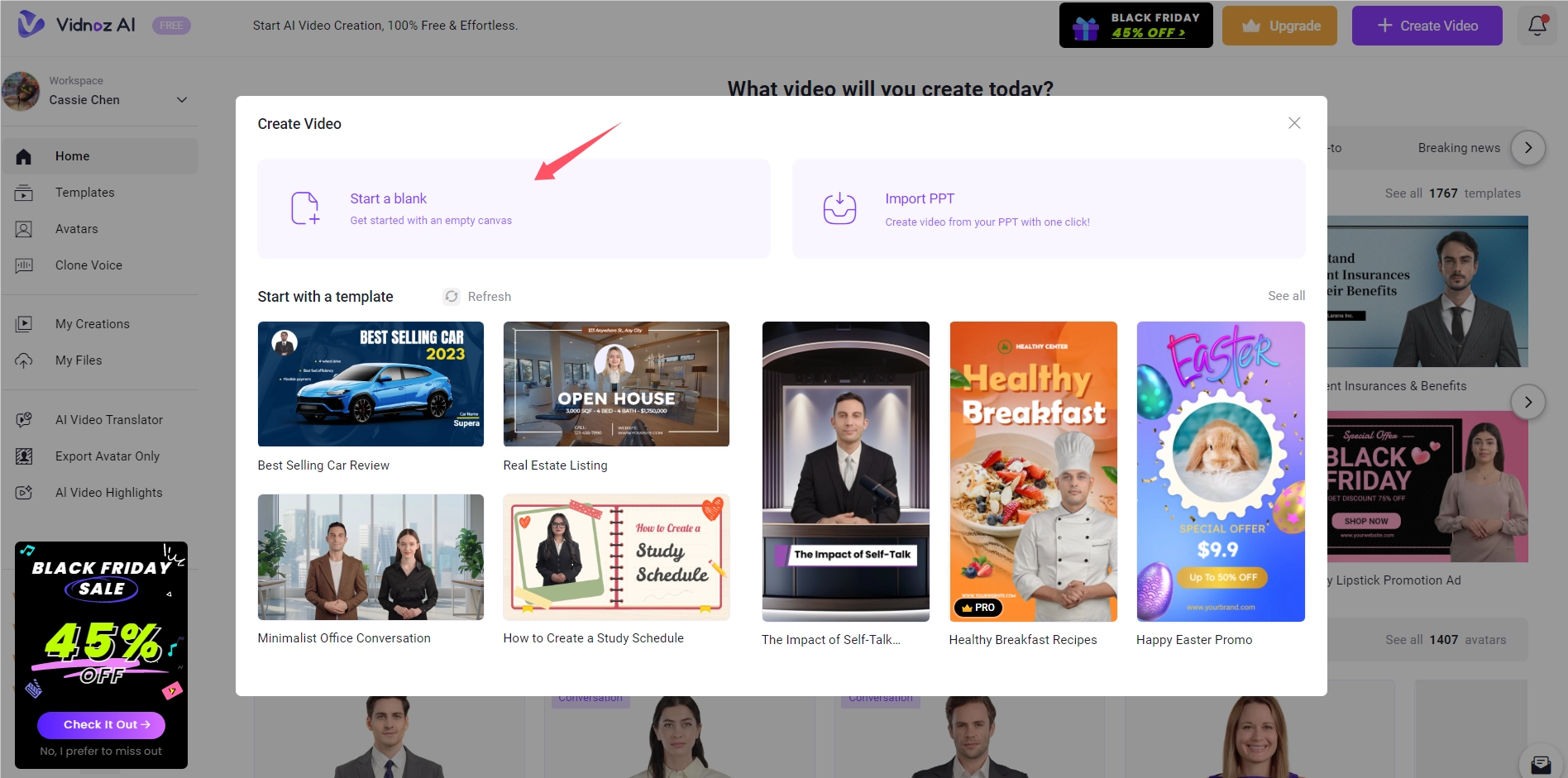Click next arrow on templates carousel
The width and height of the screenshot is (1568, 778).
coord(1528,403)
